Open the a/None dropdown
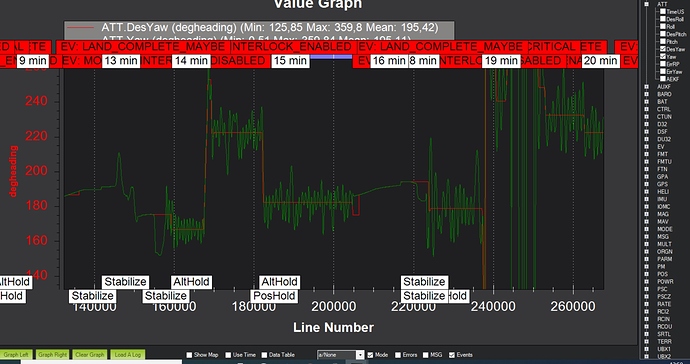 (341, 355)
